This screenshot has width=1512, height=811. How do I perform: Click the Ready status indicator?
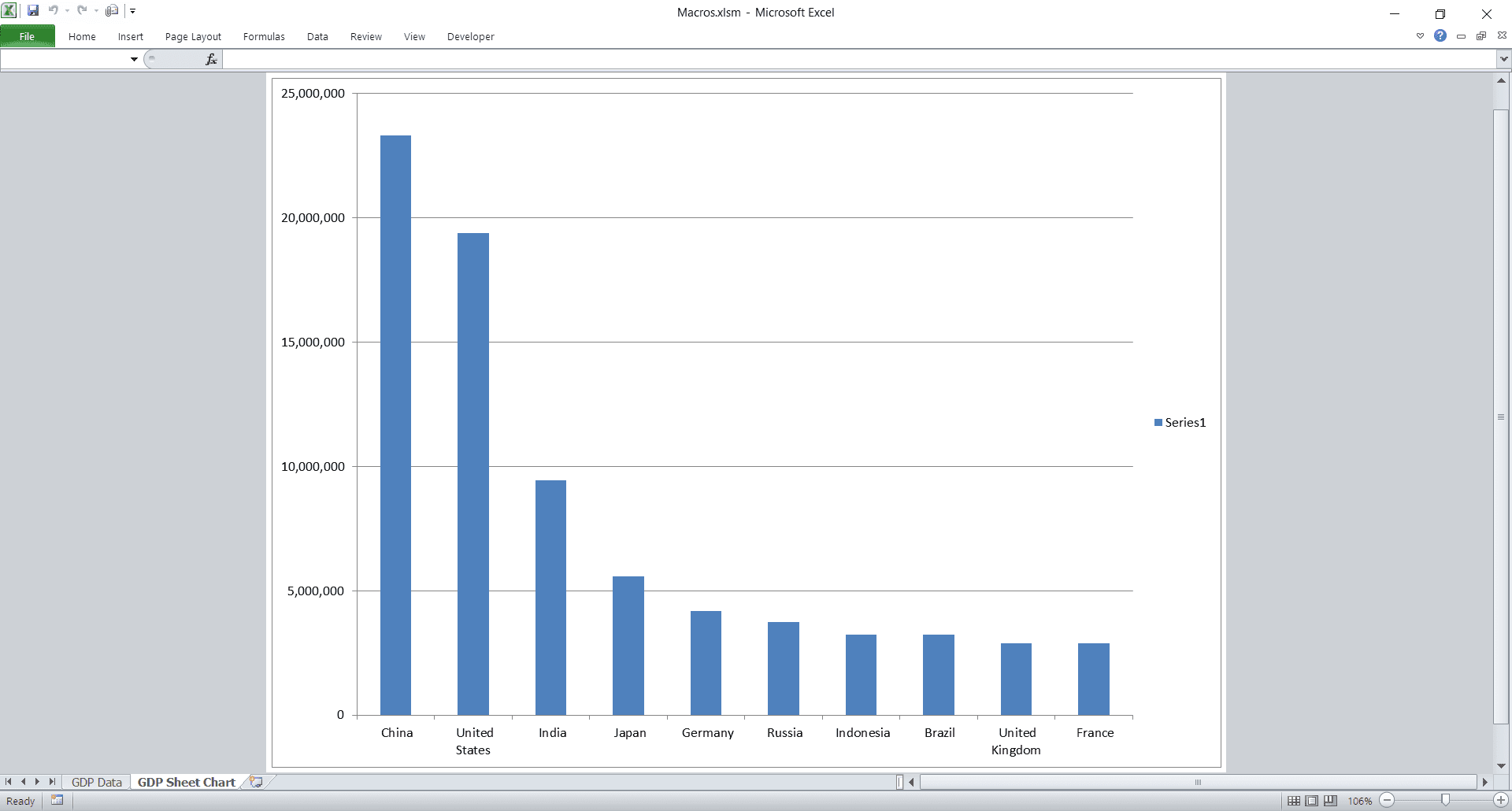coord(20,801)
